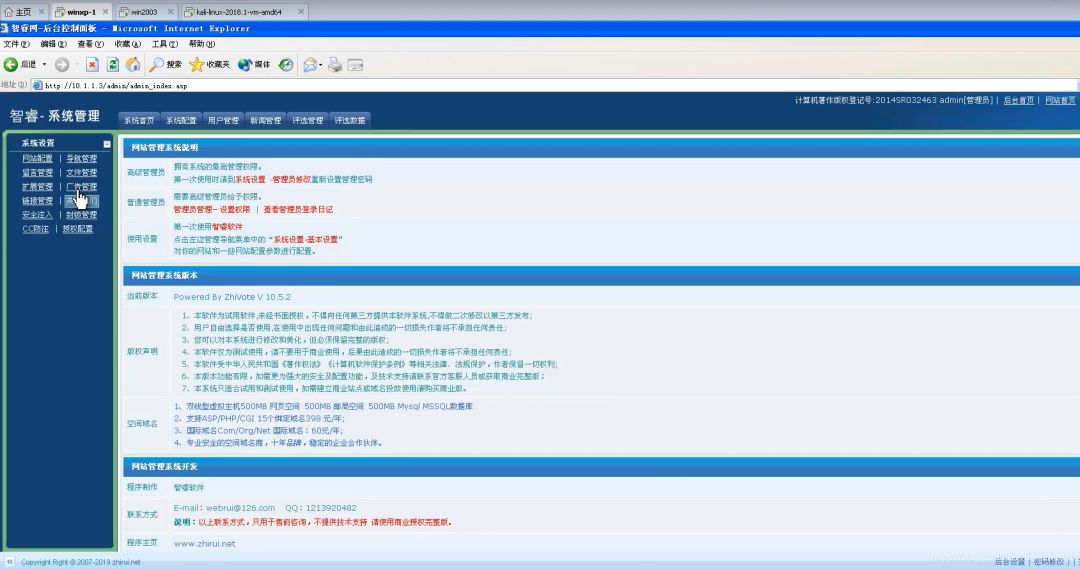
Task: Click the 网站配置 sidebar link
Action: (x=37, y=158)
